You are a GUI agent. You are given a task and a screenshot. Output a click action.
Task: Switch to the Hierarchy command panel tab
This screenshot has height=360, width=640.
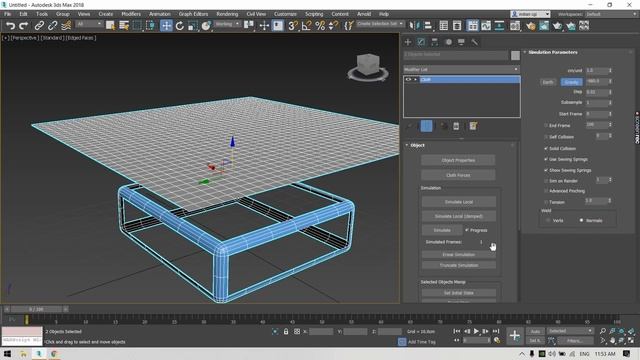[434, 42]
